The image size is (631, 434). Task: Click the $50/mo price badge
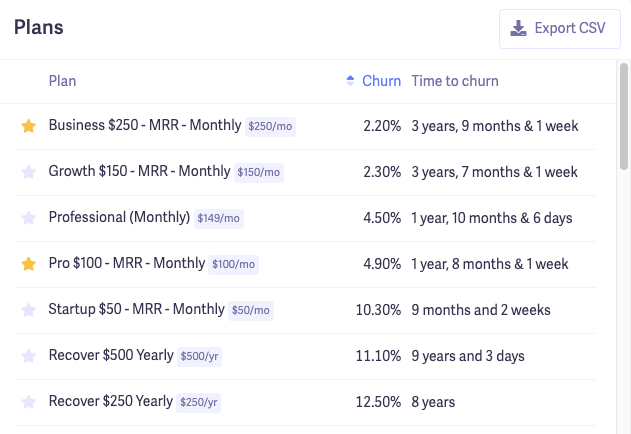pyautogui.click(x=251, y=311)
